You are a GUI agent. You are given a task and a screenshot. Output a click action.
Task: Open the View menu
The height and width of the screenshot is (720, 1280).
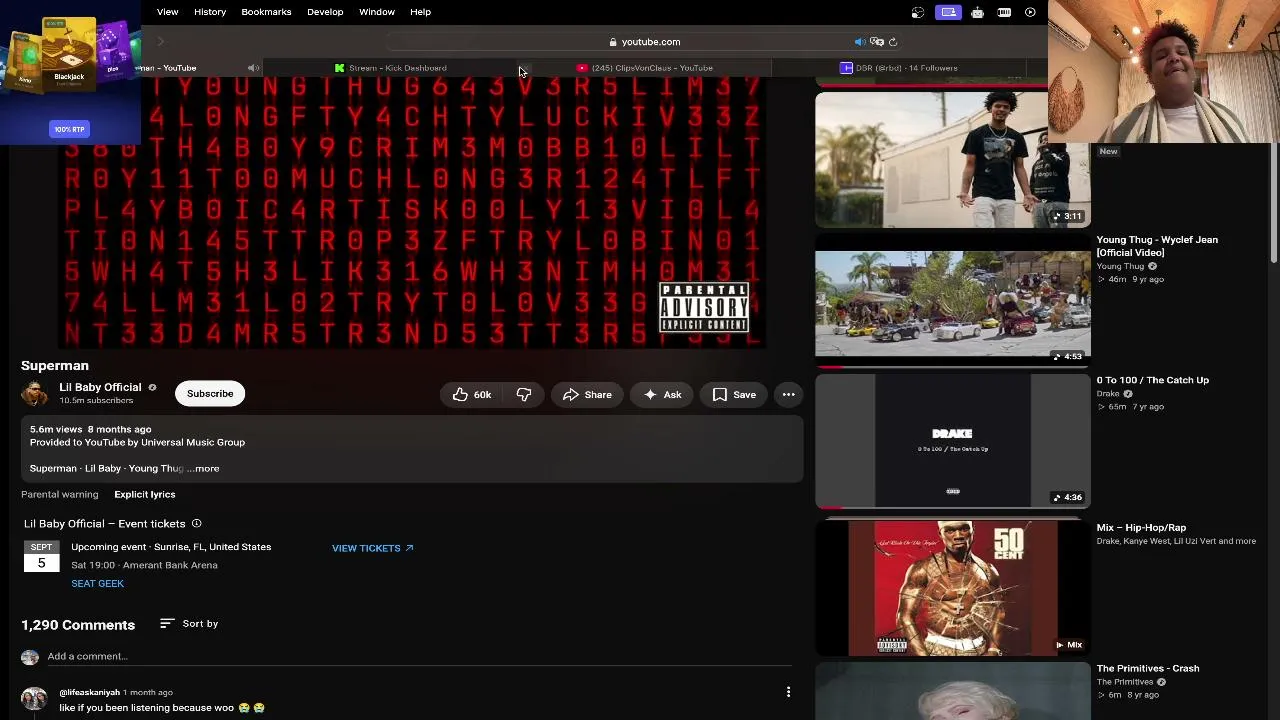[167, 12]
